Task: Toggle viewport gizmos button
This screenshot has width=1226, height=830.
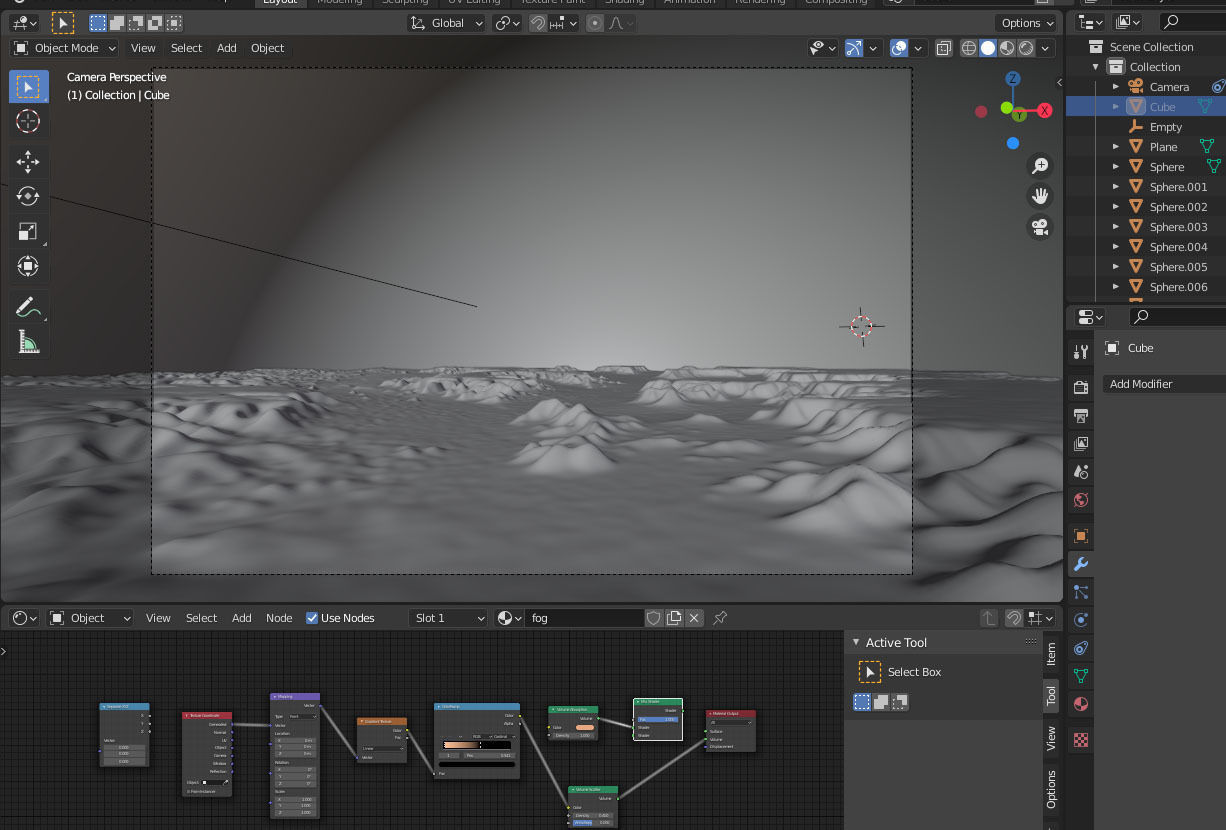Action: [x=854, y=48]
